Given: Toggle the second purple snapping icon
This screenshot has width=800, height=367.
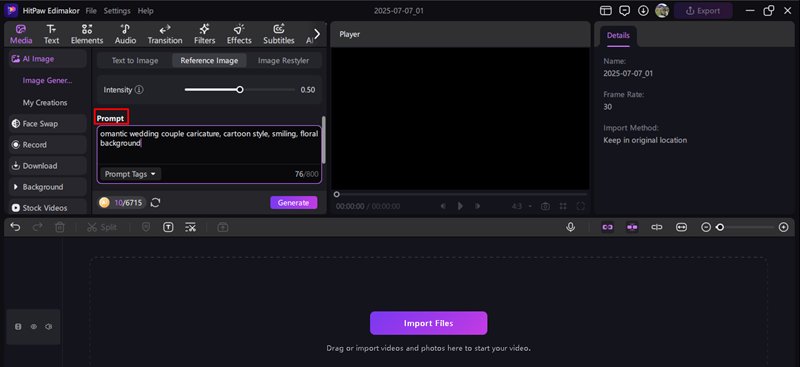Looking at the screenshot, I should click(x=632, y=227).
